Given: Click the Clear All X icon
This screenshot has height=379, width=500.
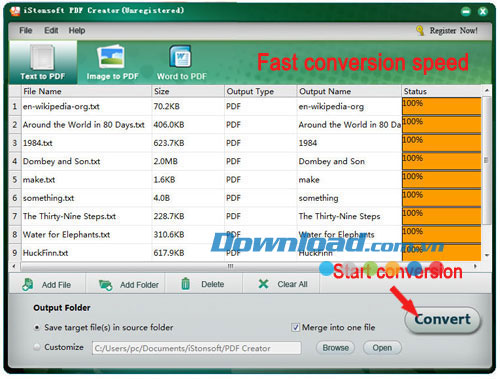Looking at the screenshot, I should coord(263,284).
